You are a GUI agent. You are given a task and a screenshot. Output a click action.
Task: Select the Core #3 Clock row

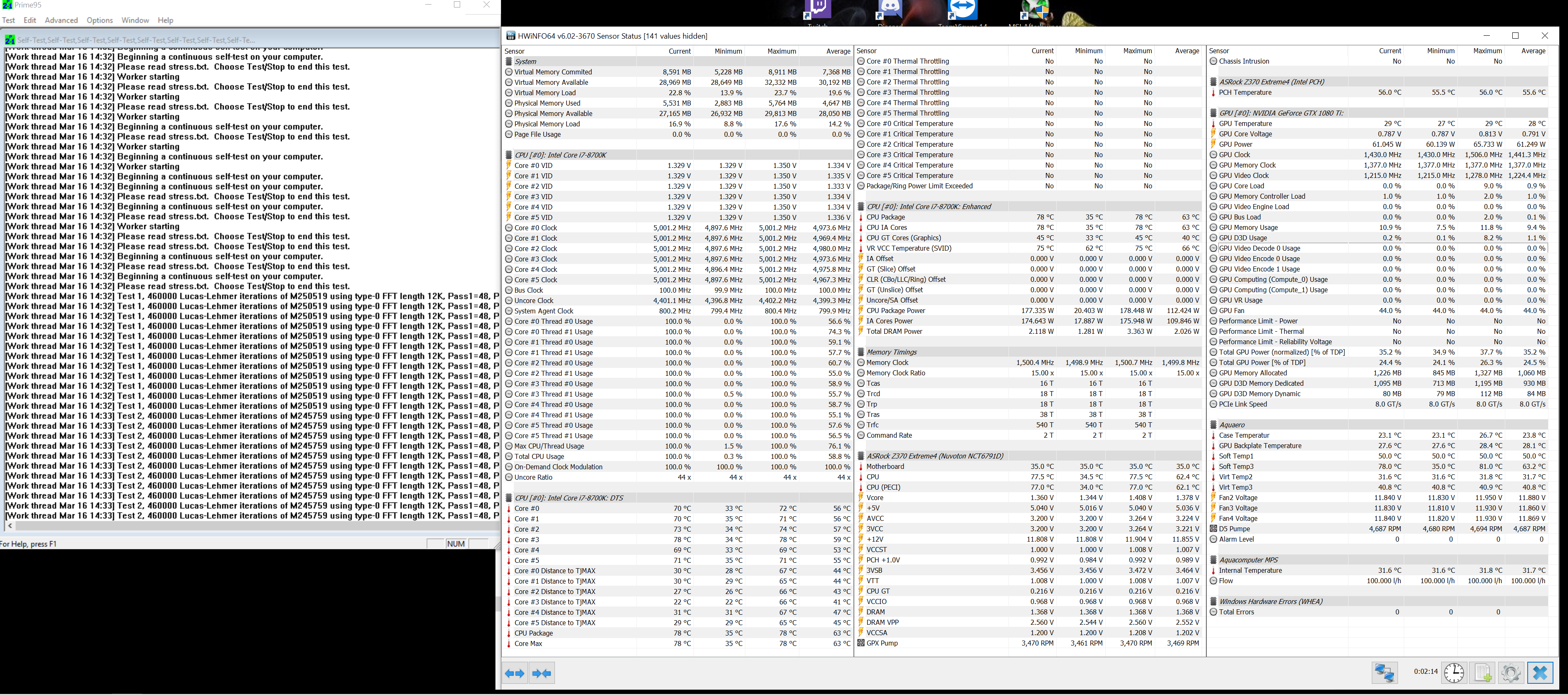[x=678, y=259]
